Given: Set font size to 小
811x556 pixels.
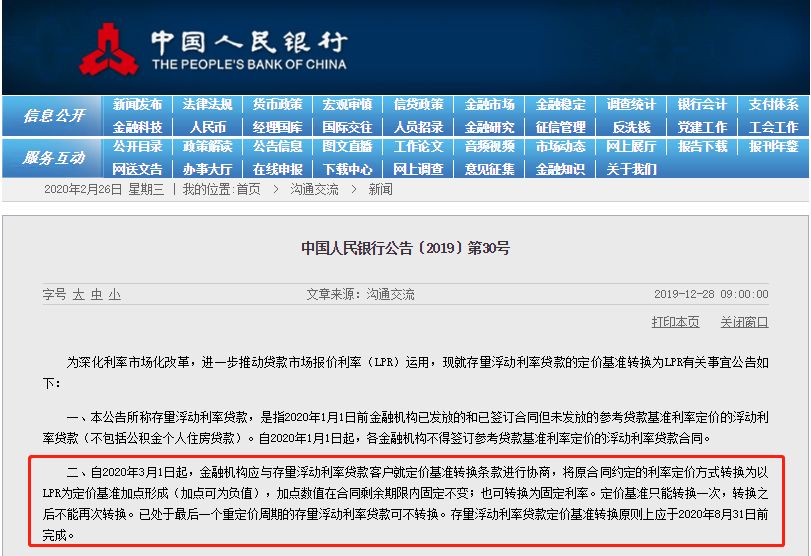Looking at the screenshot, I should (115, 295).
